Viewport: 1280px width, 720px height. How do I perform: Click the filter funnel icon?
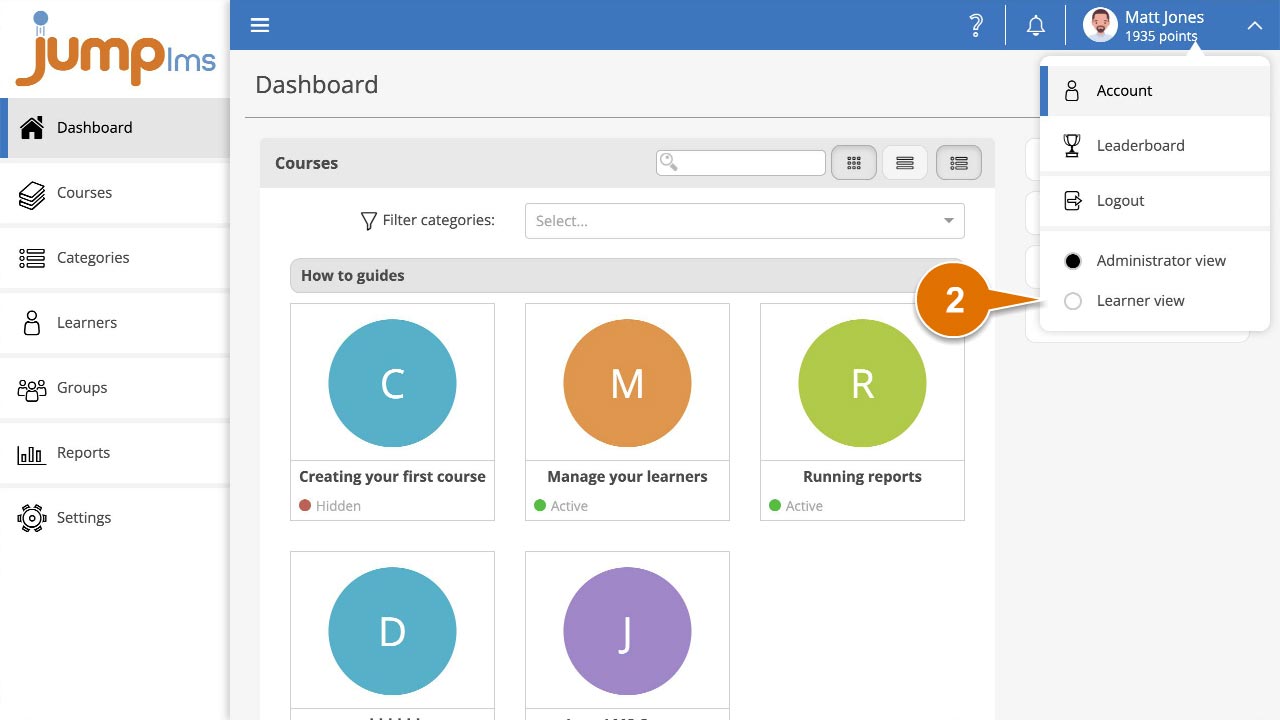coord(368,221)
